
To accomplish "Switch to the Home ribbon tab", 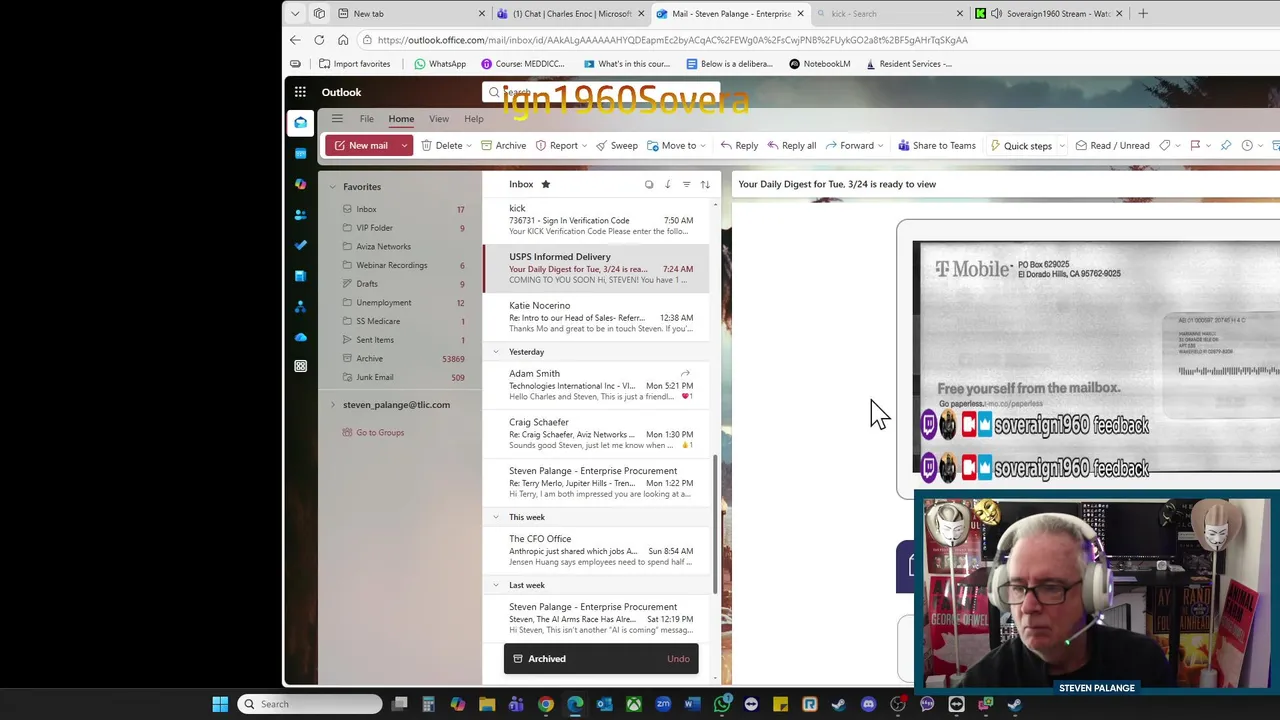I will (401, 119).
